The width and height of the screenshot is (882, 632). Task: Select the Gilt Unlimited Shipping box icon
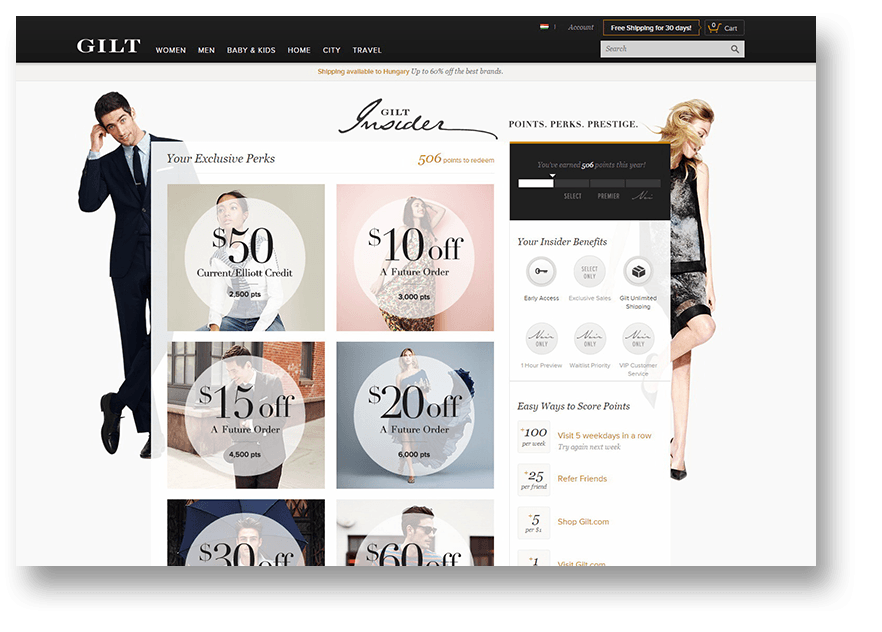pyautogui.click(x=638, y=272)
